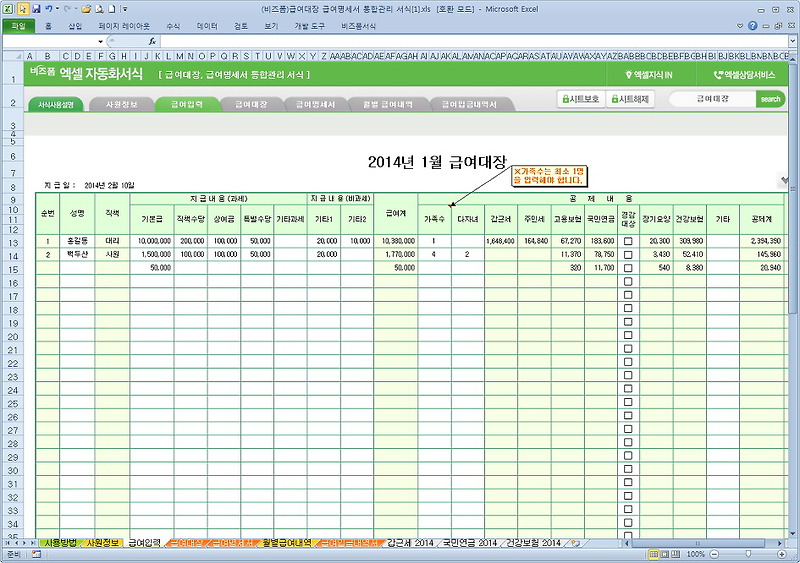Click the 시트해제 button

coord(630,99)
